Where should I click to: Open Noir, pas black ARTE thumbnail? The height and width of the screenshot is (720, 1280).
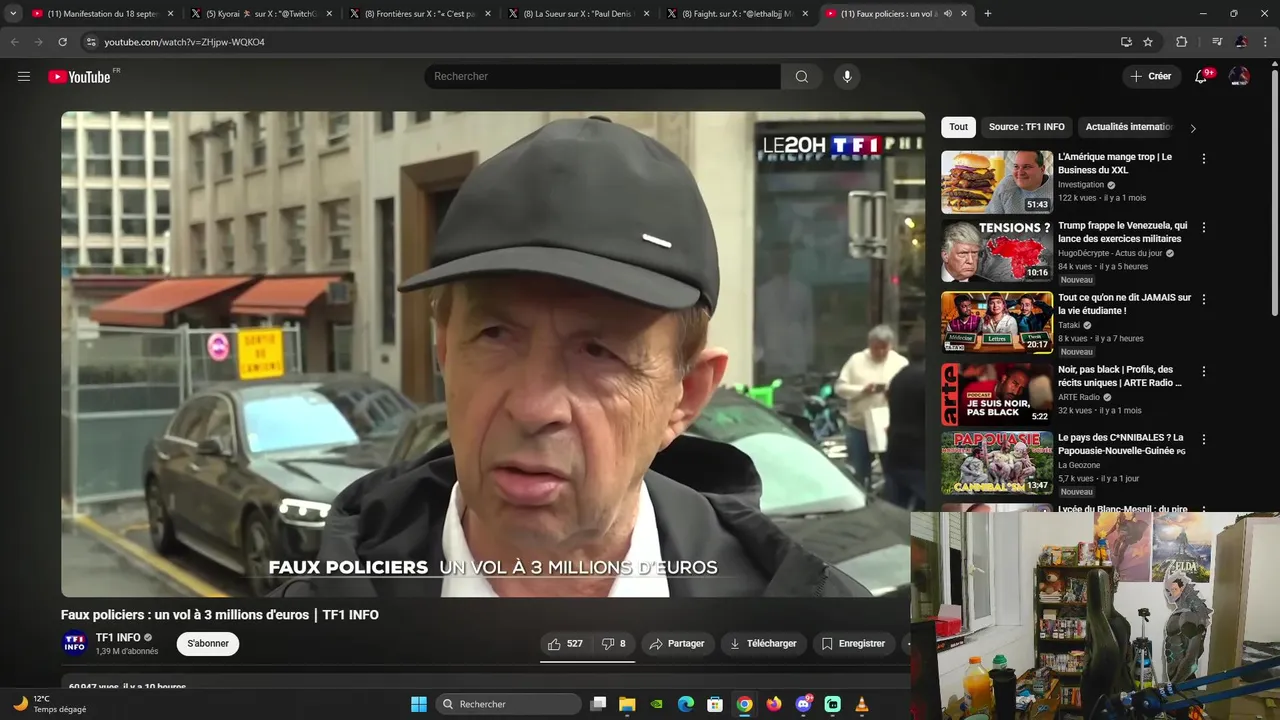click(x=997, y=394)
